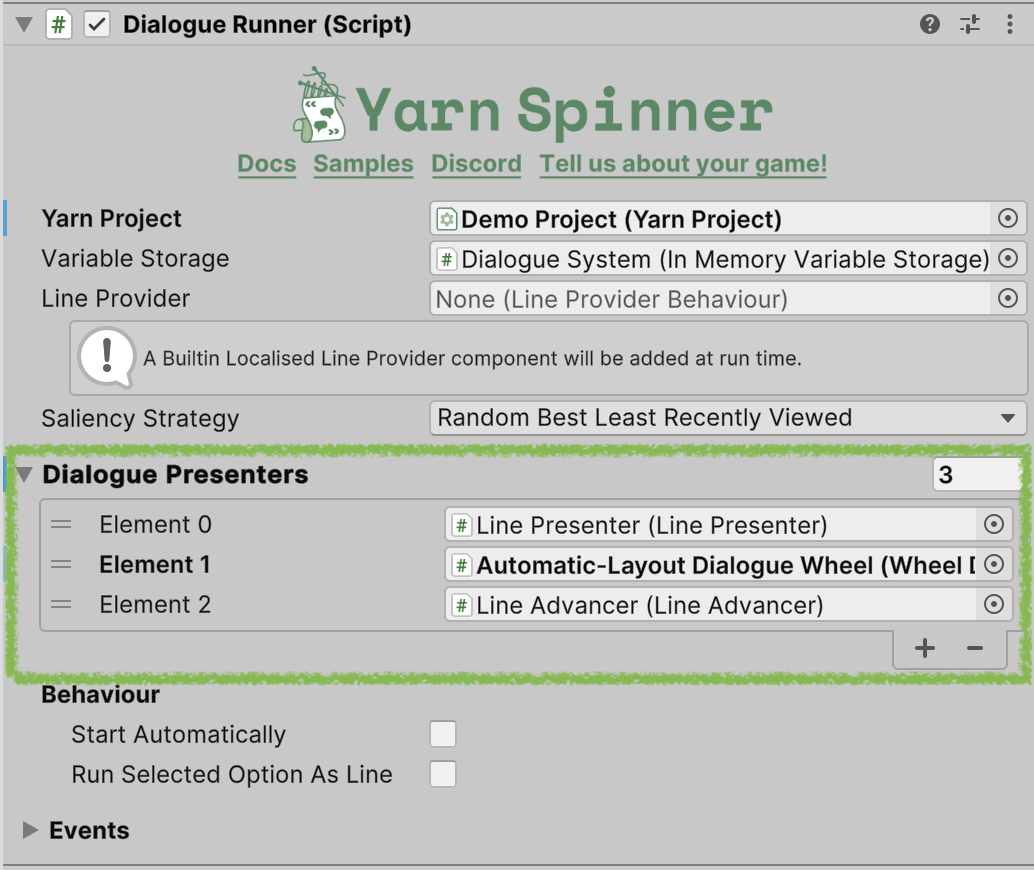This screenshot has height=870, width=1034.
Task: Expand the Events section
Action: 31,830
